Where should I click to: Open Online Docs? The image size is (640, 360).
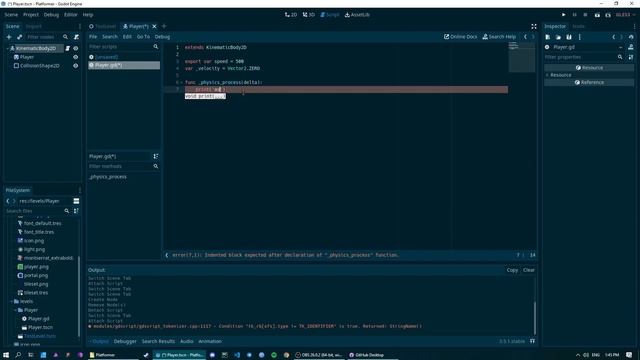(x=460, y=37)
